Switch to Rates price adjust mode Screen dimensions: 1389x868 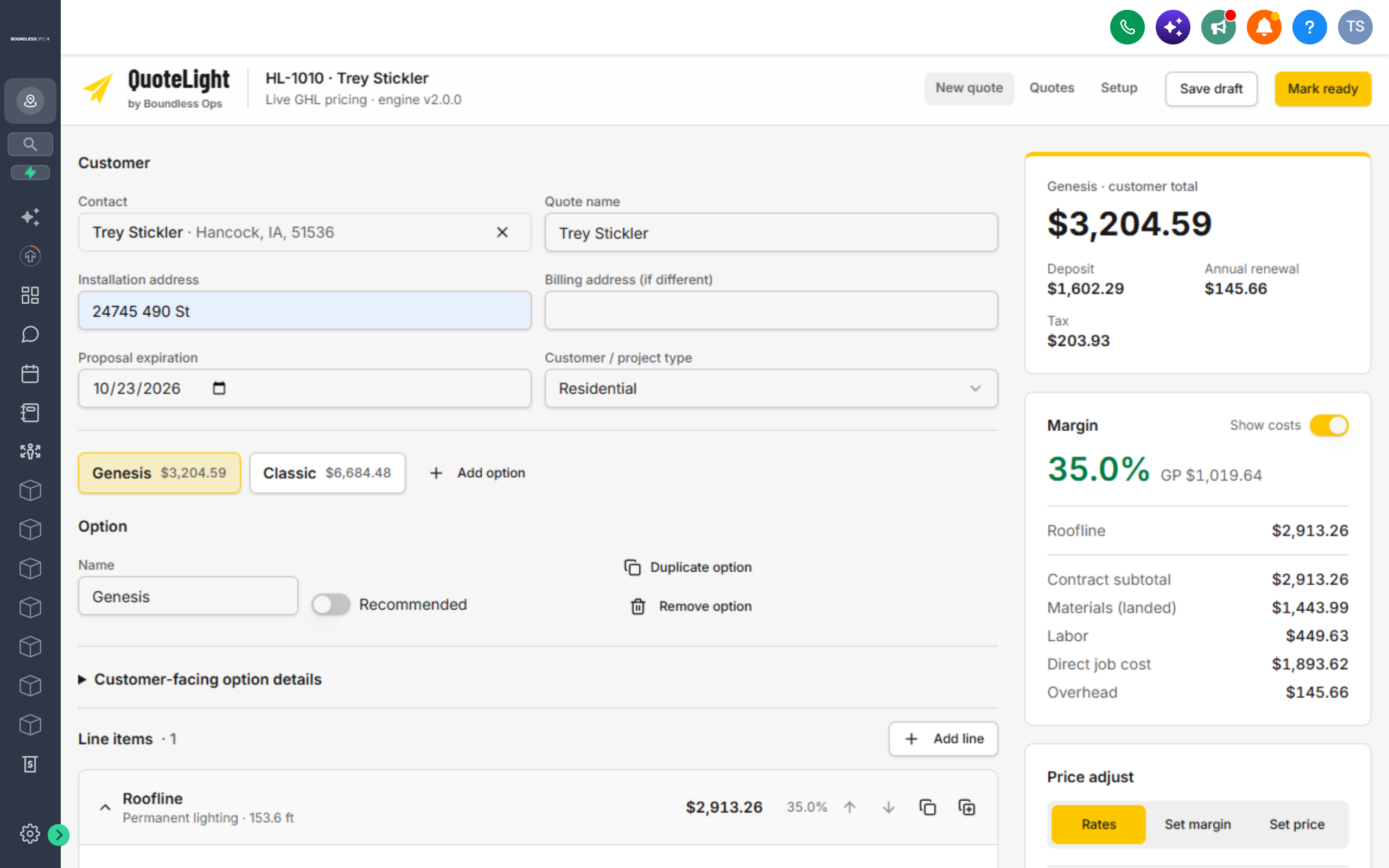[x=1099, y=825]
